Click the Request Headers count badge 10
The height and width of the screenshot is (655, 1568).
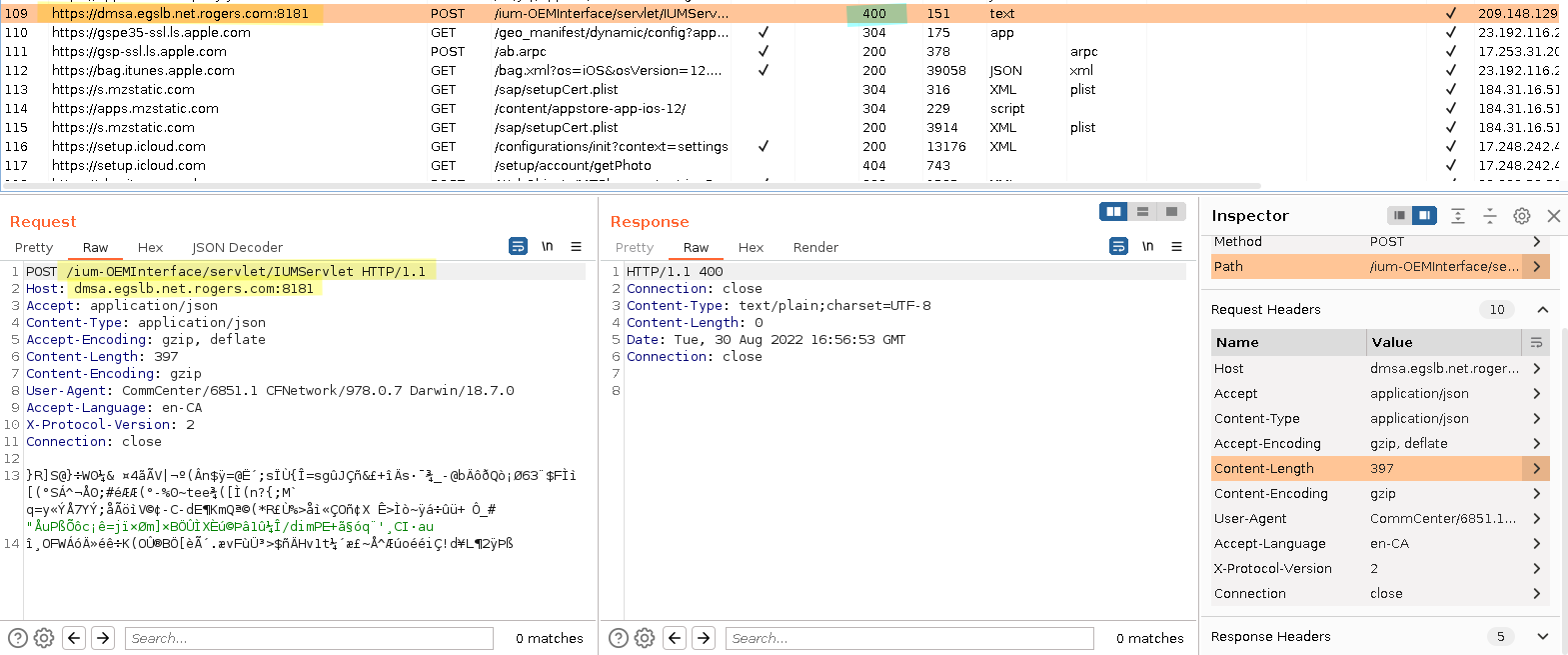pyautogui.click(x=1497, y=309)
